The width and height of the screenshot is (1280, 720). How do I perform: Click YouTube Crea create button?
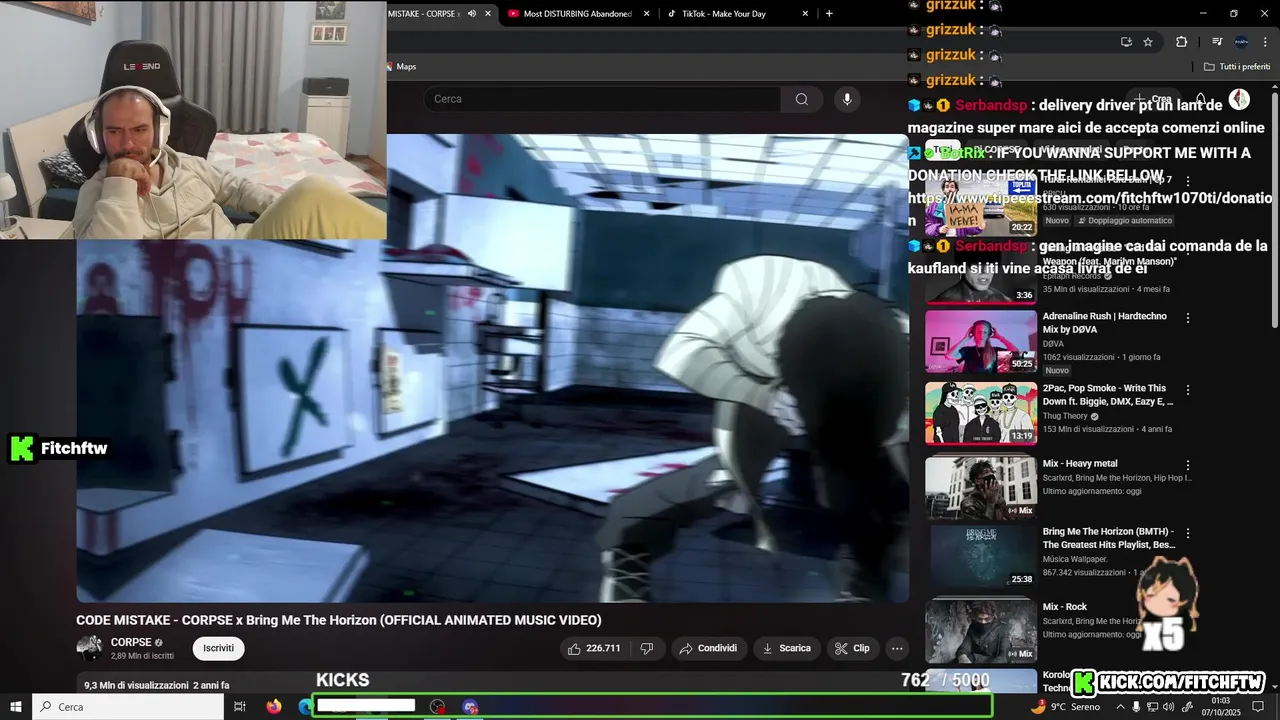[x=1153, y=99]
